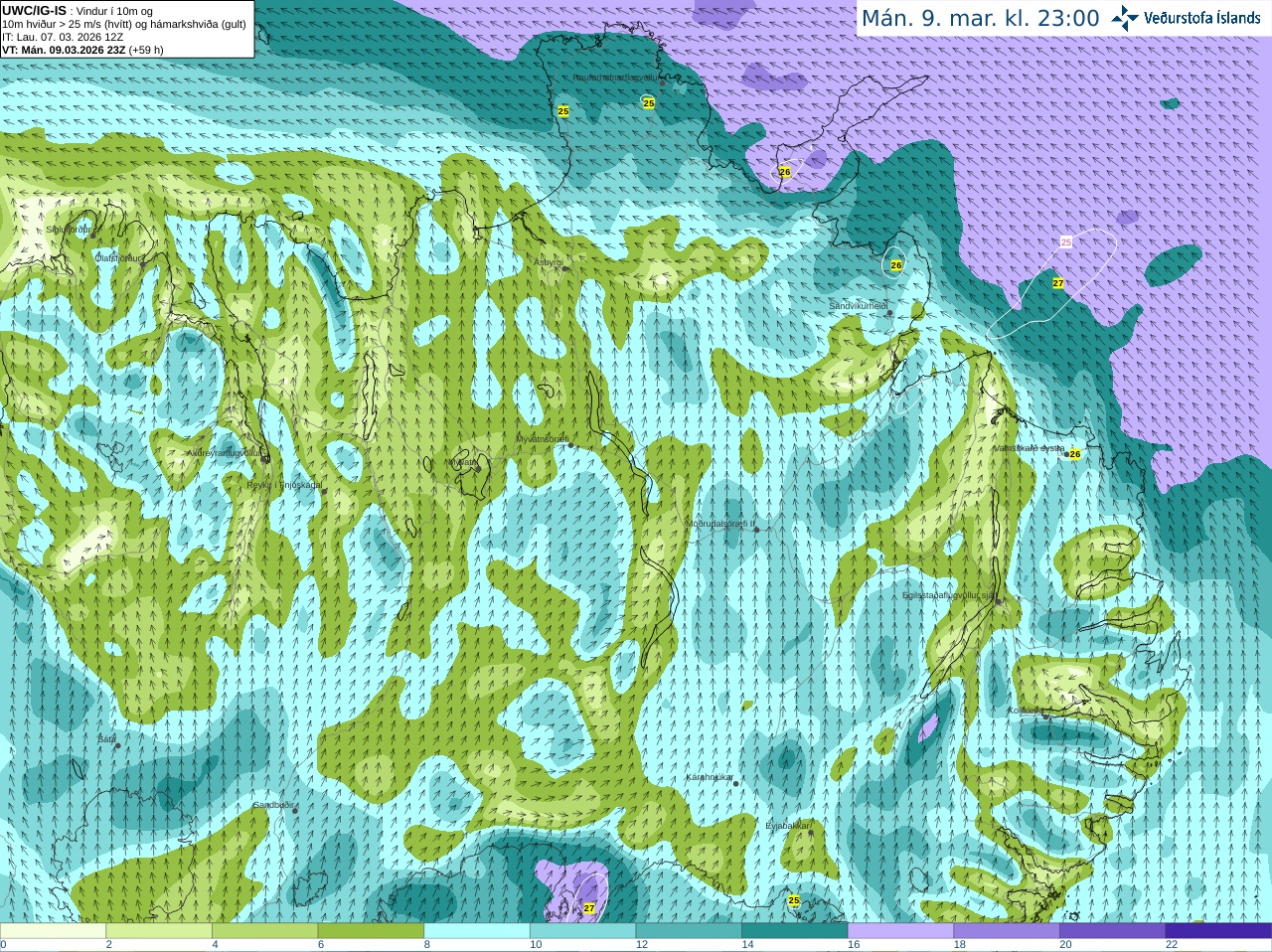The image size is (1272, 952).
Task: Click the yellow 27 gust marker in the offshore white contour
Action: 1058,283
